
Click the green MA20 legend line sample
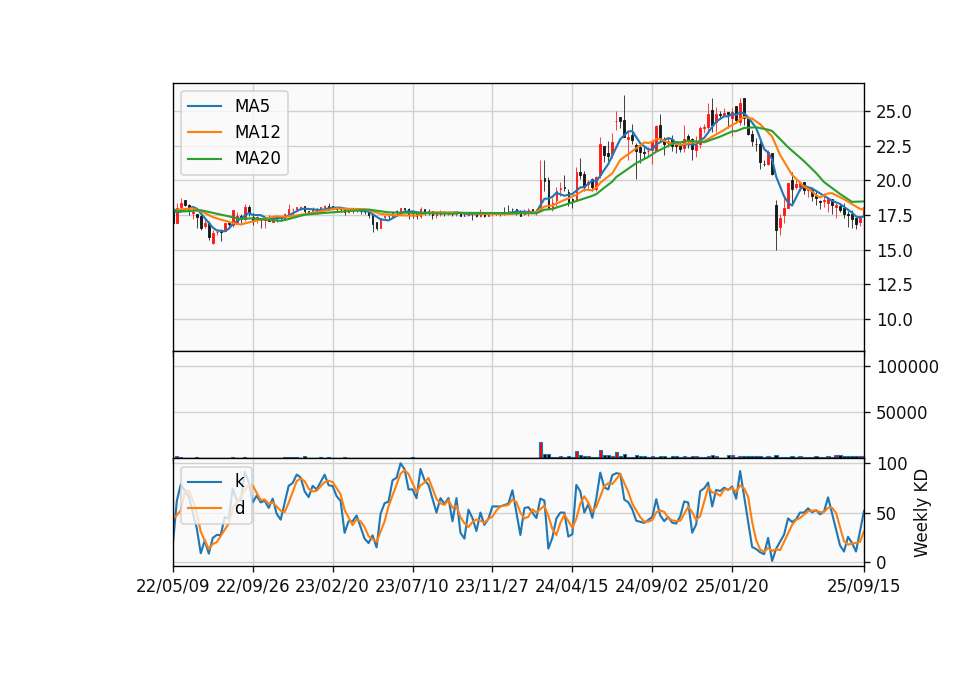[x=204, y=159]
